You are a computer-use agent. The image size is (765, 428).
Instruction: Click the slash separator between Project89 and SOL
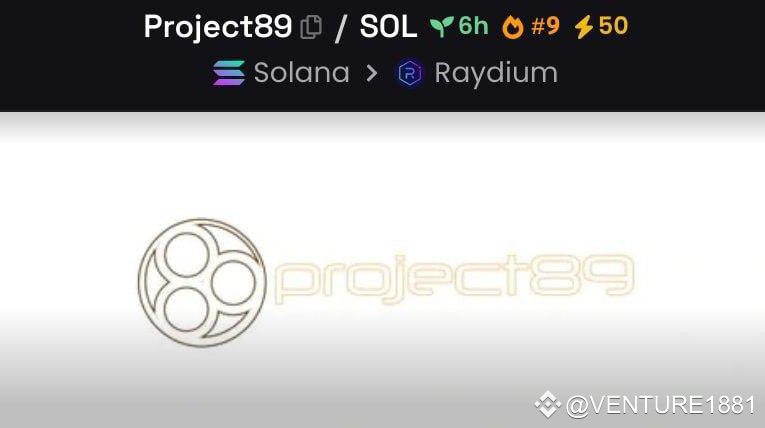pos(341,27)
